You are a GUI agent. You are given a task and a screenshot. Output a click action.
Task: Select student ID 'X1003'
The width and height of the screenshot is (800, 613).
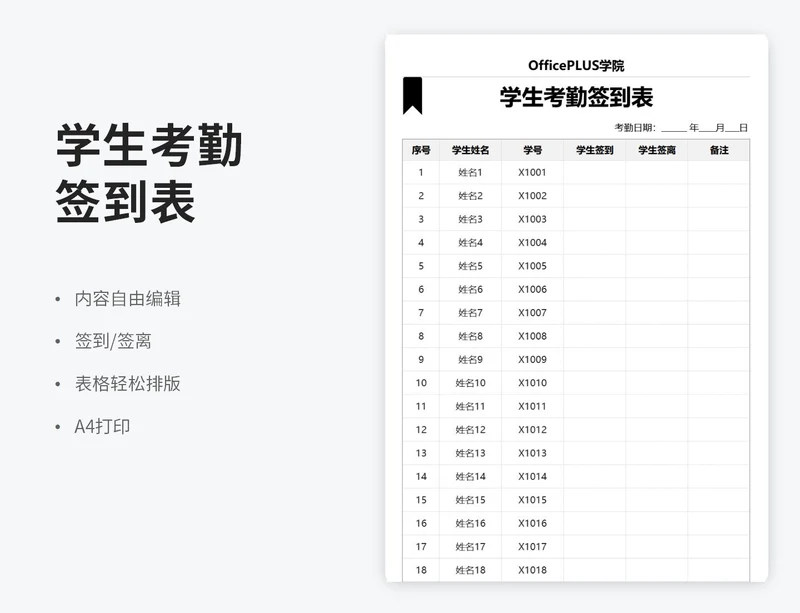pos(532,219)
